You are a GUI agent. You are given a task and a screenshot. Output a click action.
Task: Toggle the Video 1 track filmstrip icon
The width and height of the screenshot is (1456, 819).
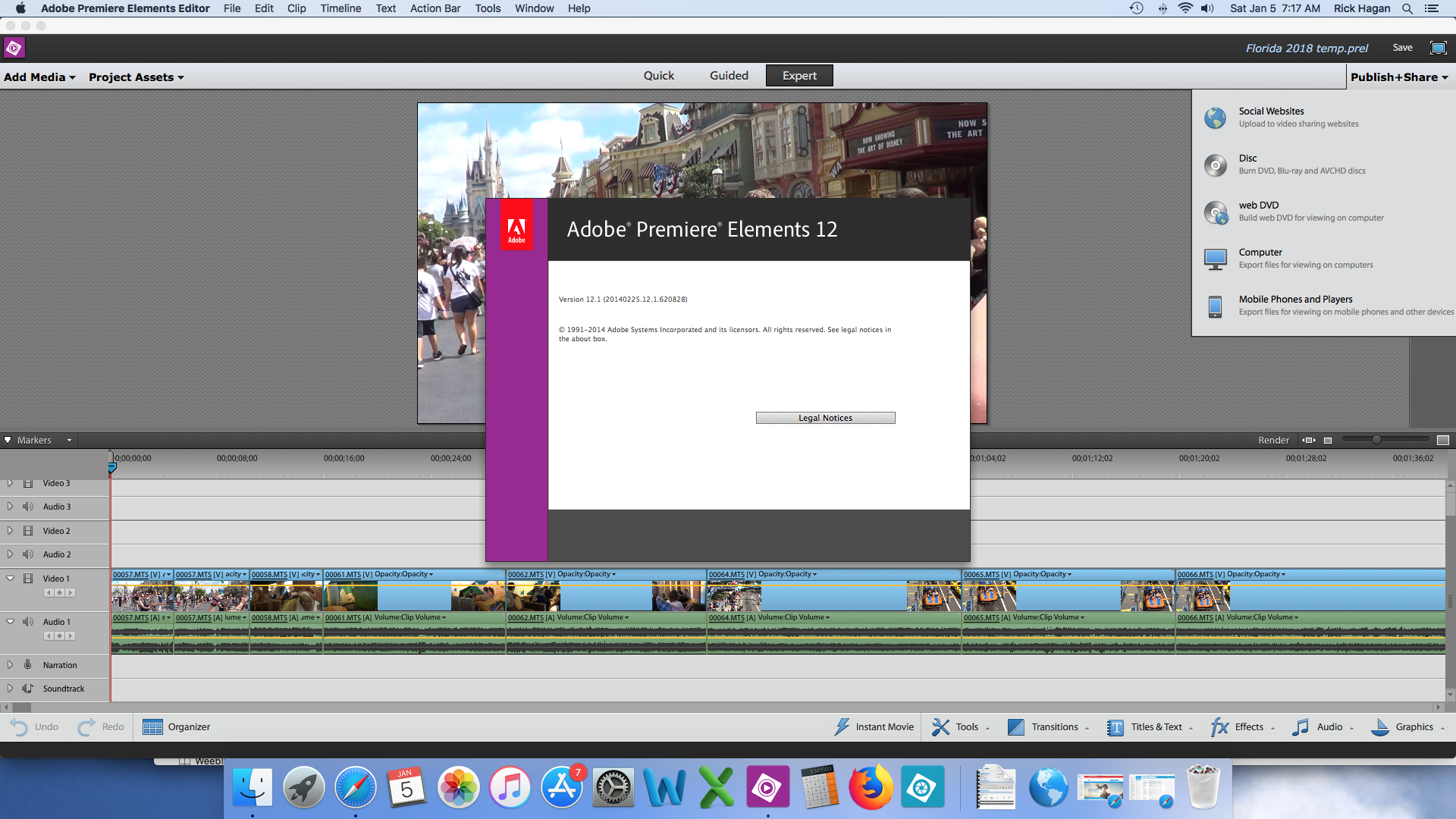click(28, 579)
